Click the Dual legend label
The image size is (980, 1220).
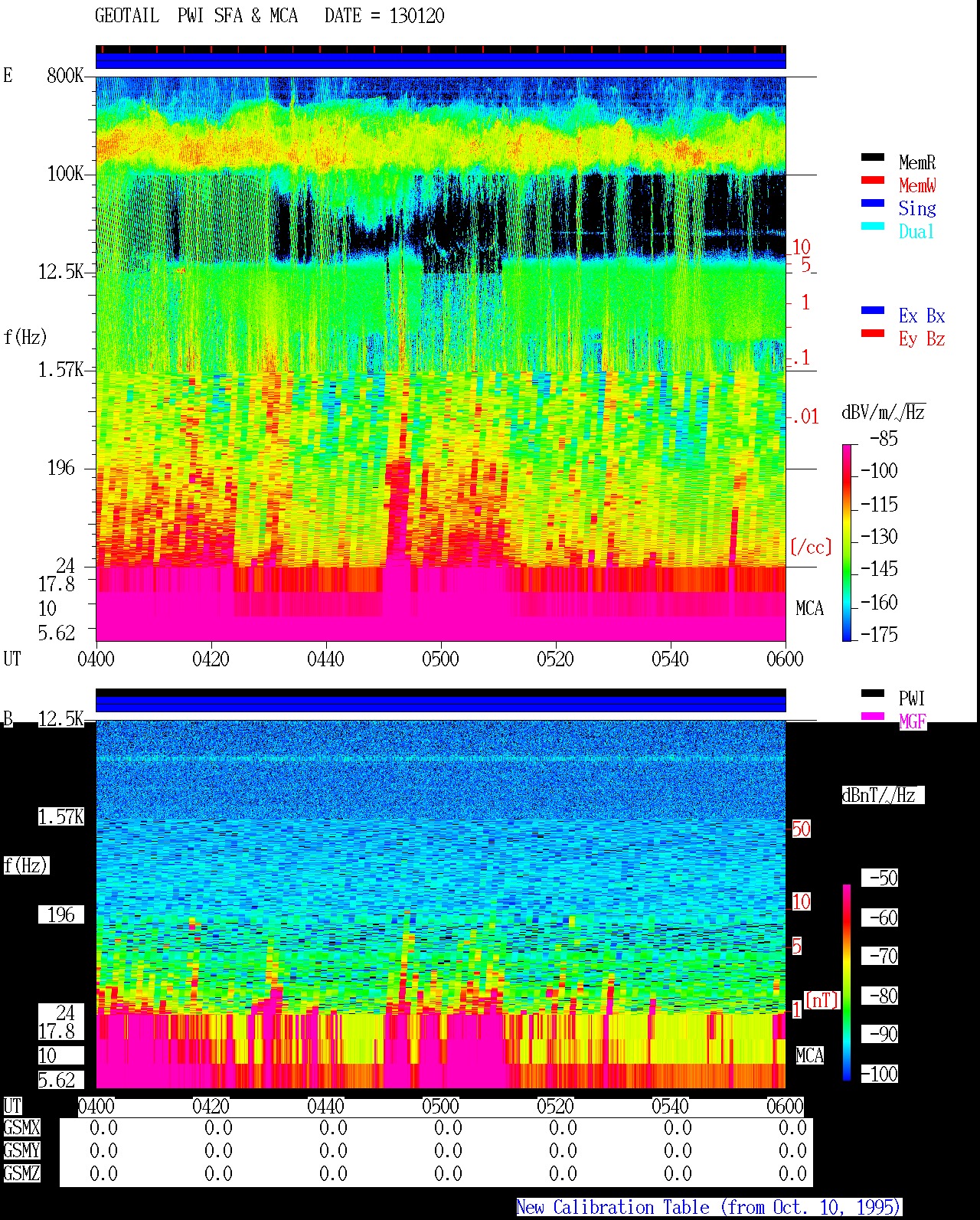click(917, 231)
